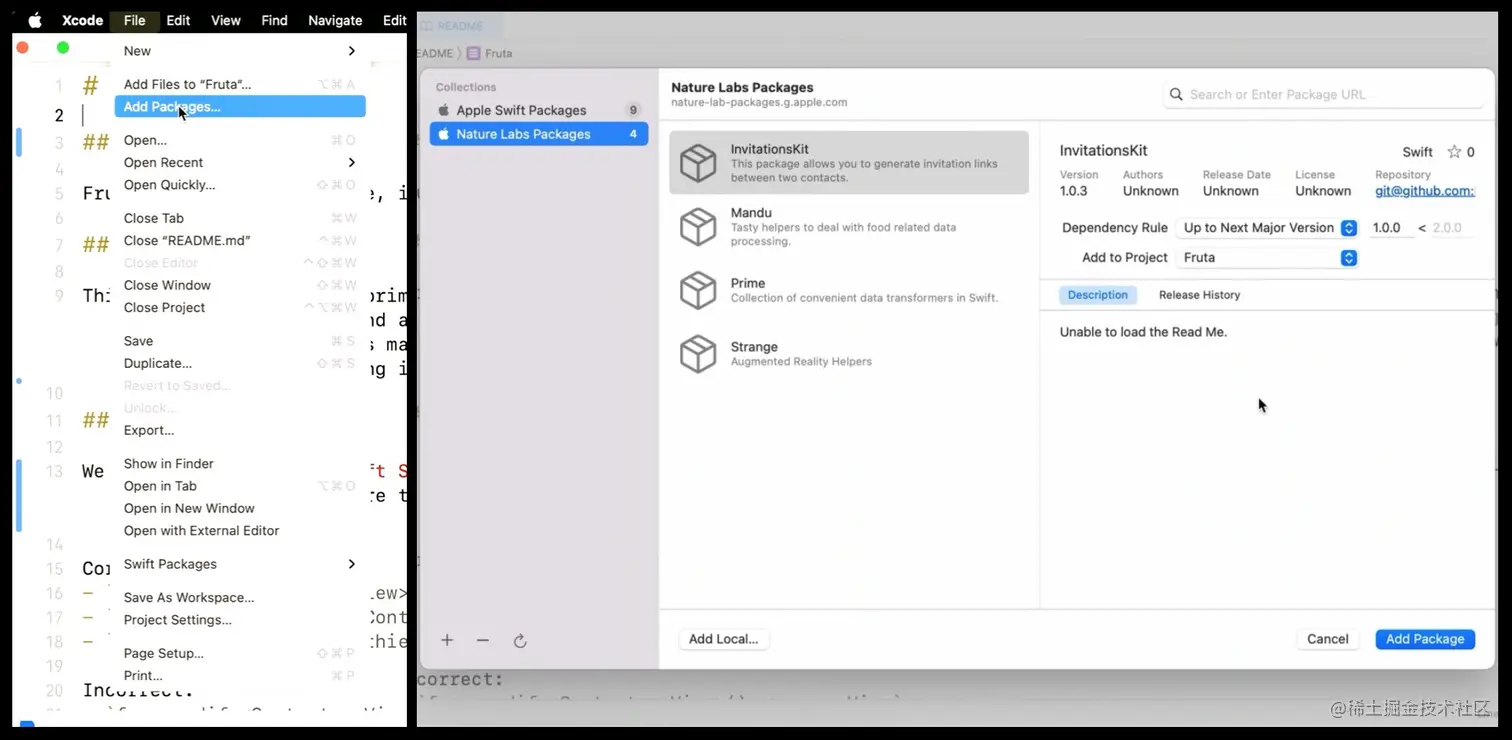Choose Open in Tab menu item

point(240,486)
